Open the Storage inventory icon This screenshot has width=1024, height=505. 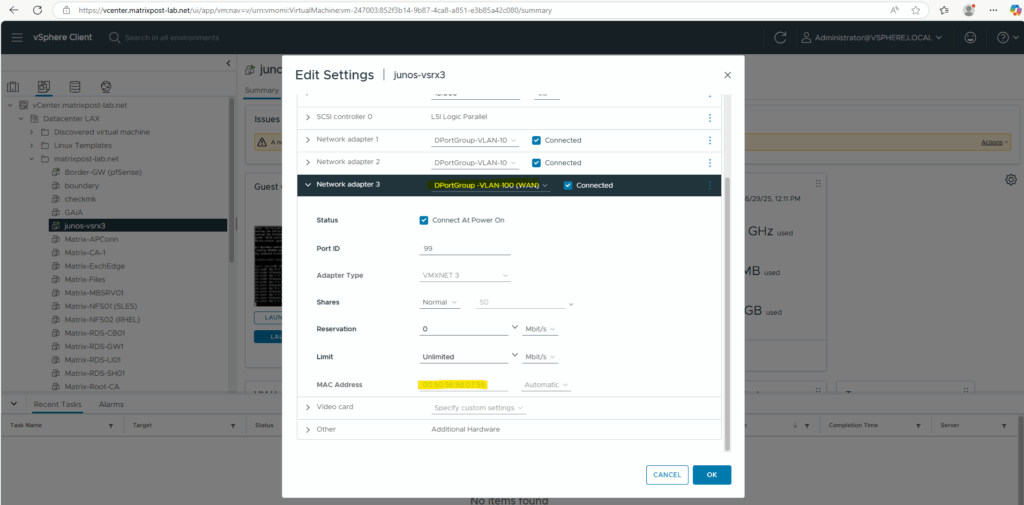tap(75, 87)
